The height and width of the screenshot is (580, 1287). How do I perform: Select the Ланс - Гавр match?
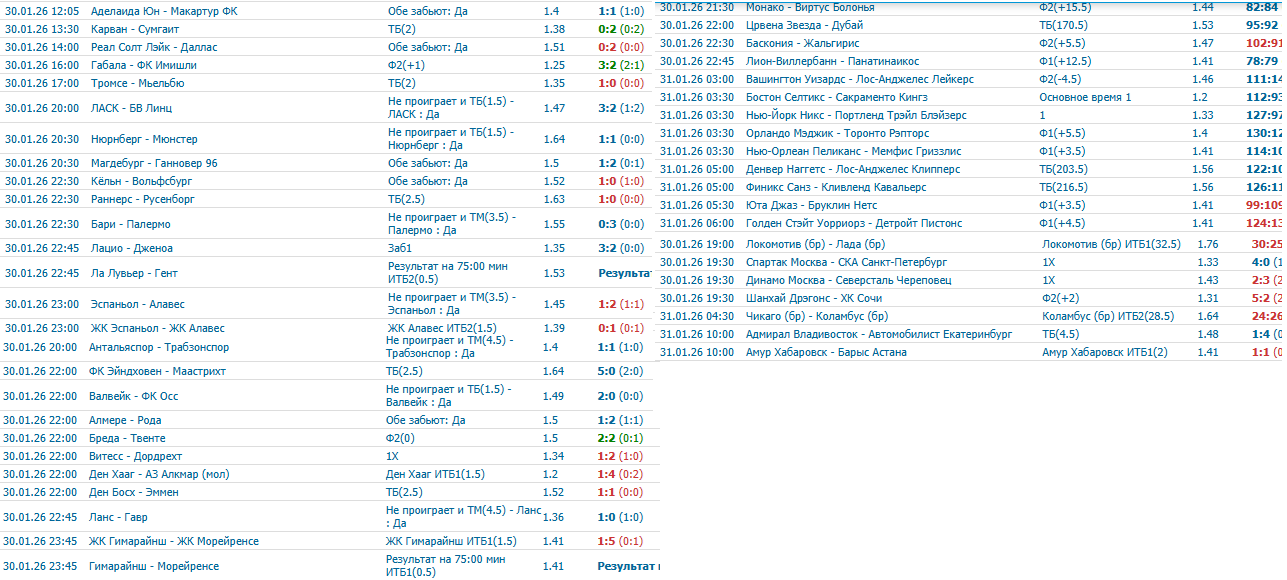pyautogui.click(x=119, y=517)
